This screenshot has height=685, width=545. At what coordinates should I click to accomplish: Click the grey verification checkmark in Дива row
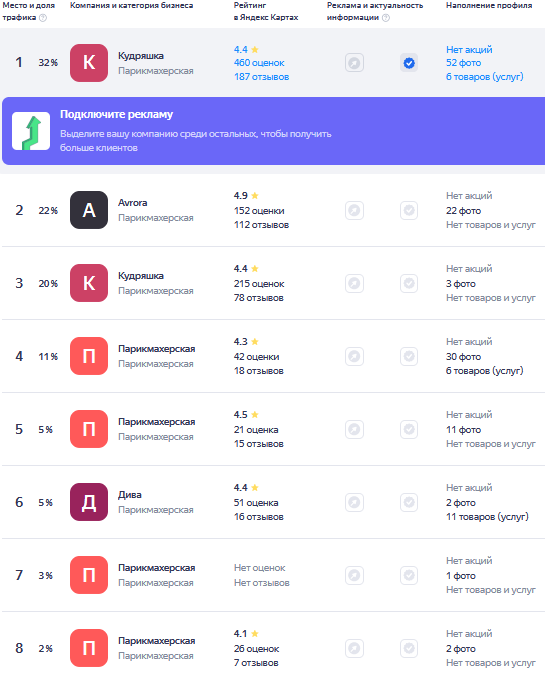409,502
